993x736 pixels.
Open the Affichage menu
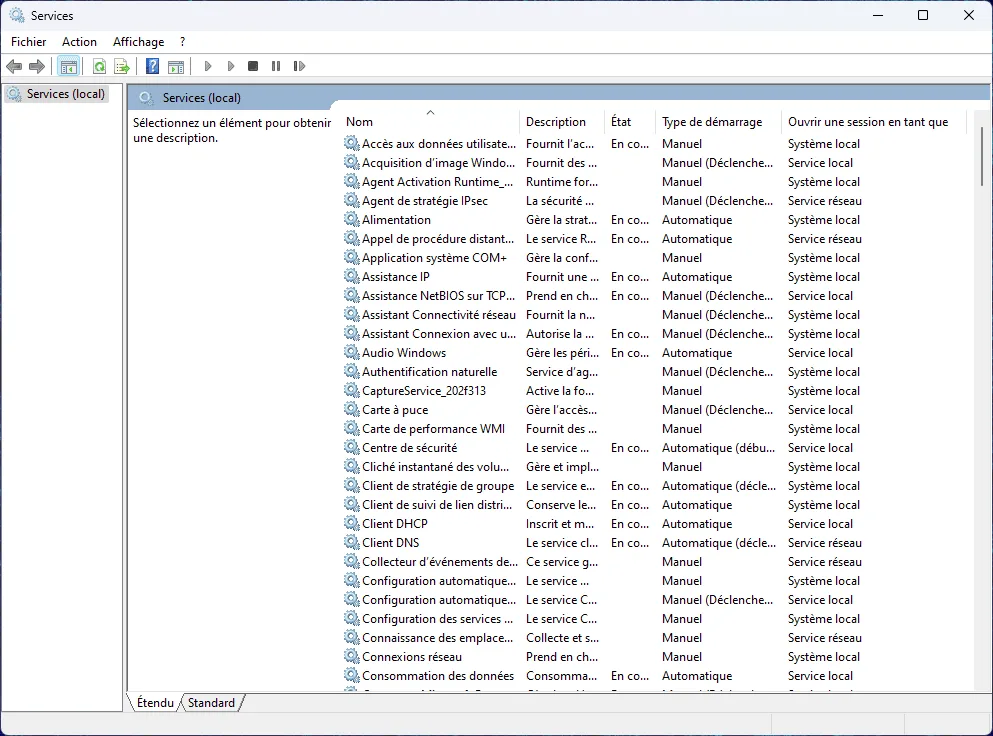click(138, 42)
